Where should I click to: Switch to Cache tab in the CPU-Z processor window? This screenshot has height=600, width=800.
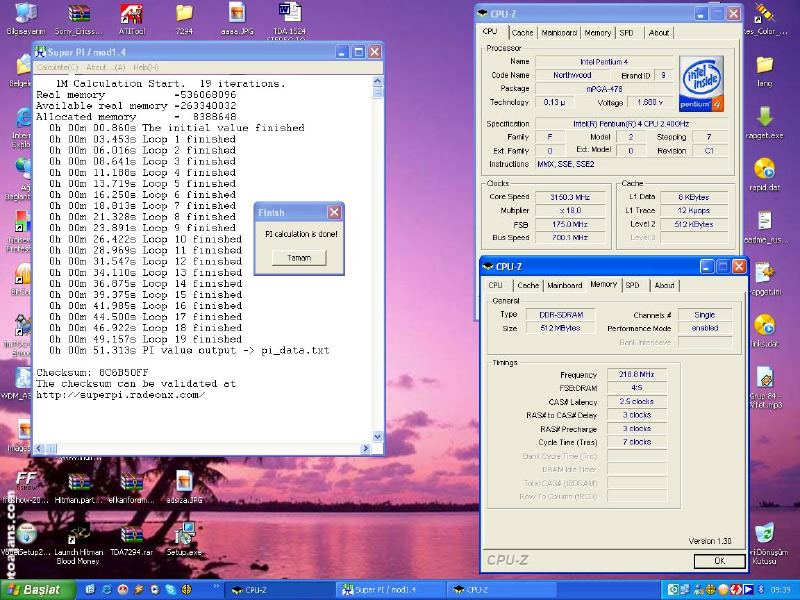click(x=522, y=33)
